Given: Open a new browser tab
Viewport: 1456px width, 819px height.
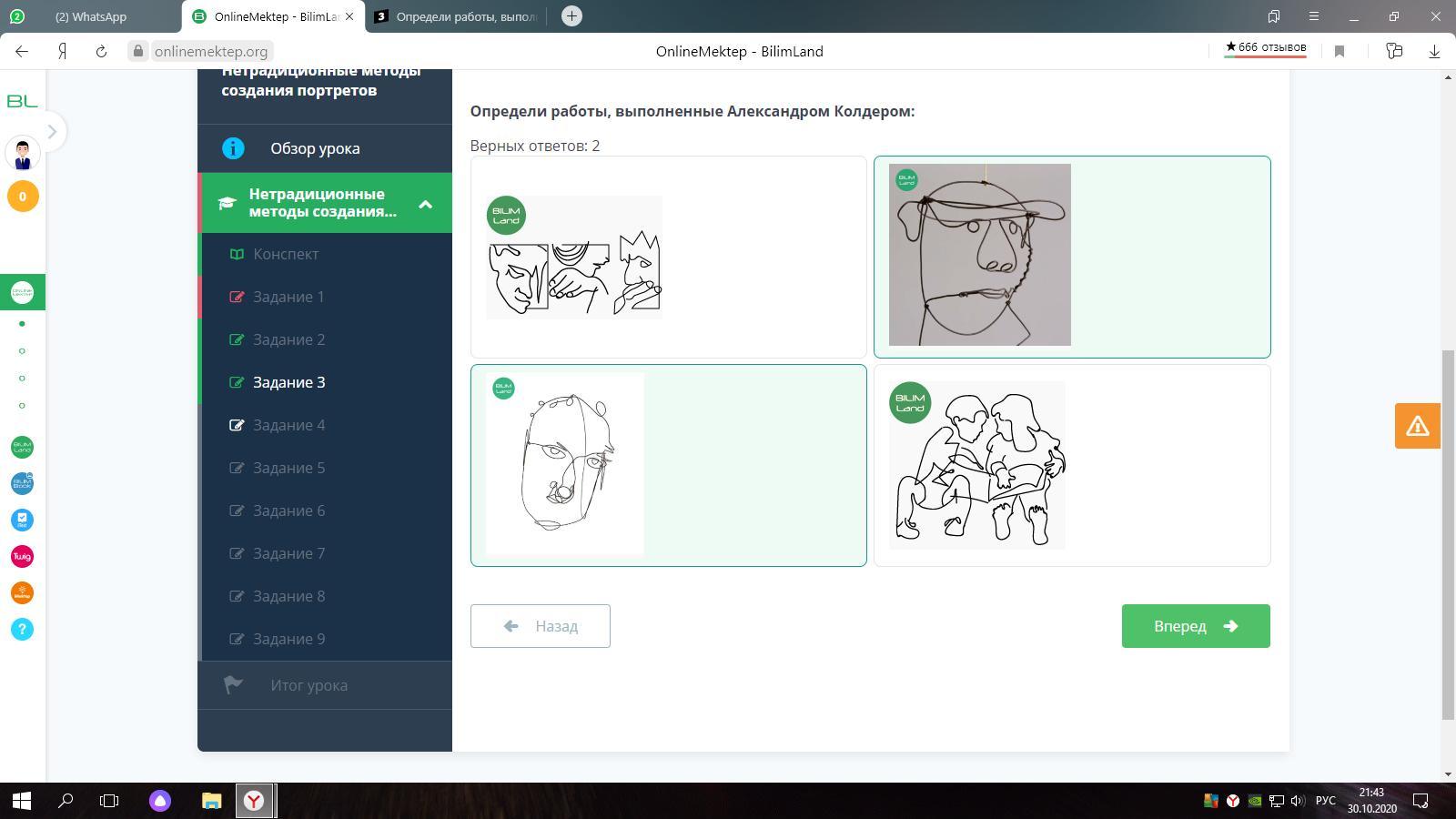Looking at the screenshot, I should tap(571, 16).
